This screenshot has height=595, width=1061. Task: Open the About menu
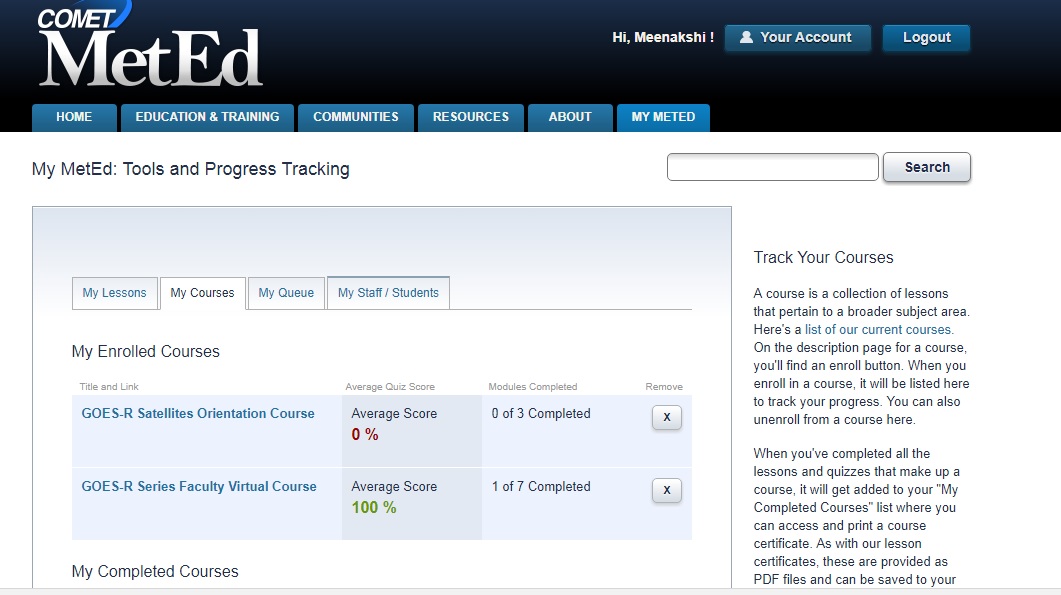(570, 117)
